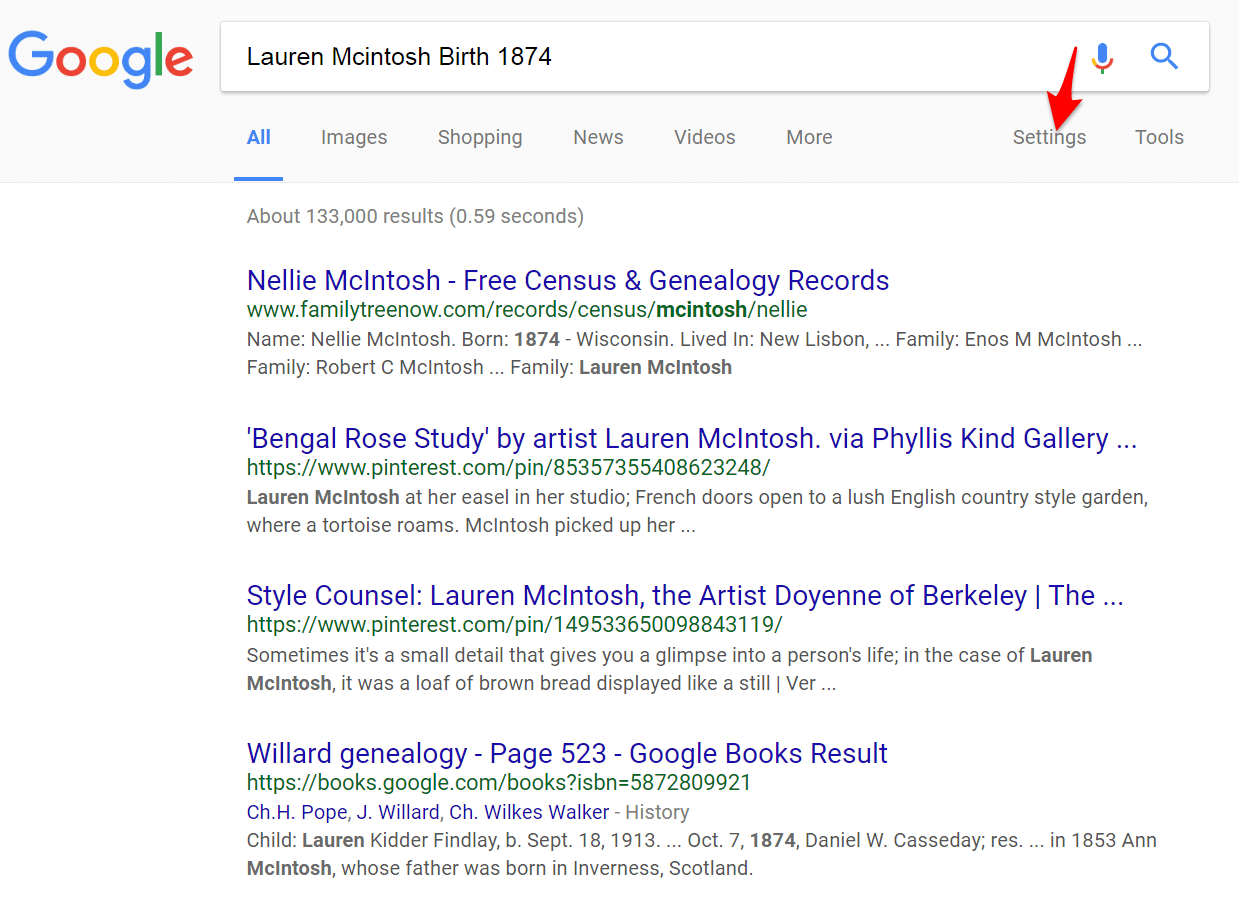Switch to the Videos tab

(x=705, y=138)
